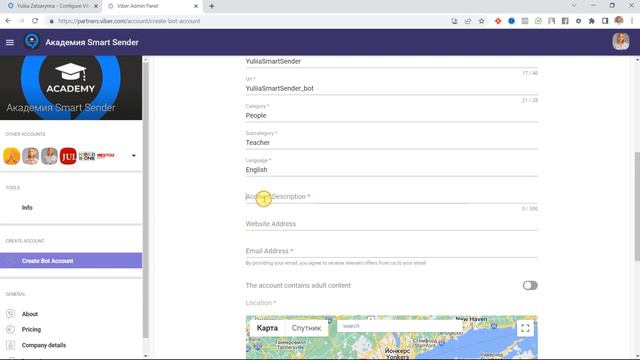Viewport: 640px width, 360px height.
Task: Open Create Bot Account in sidebar
Action: (x=71, y=260)
